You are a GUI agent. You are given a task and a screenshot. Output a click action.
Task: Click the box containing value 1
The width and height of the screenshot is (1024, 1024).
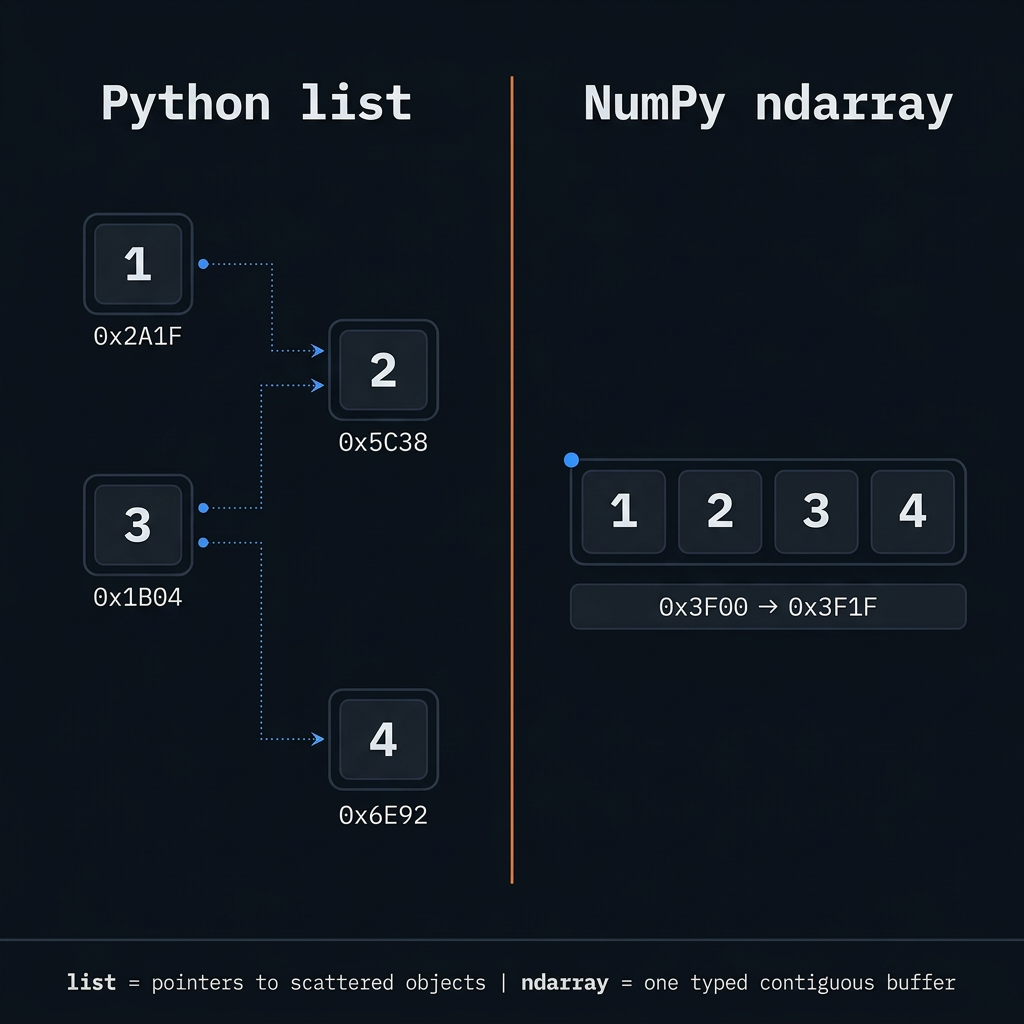tap(137, 264)
